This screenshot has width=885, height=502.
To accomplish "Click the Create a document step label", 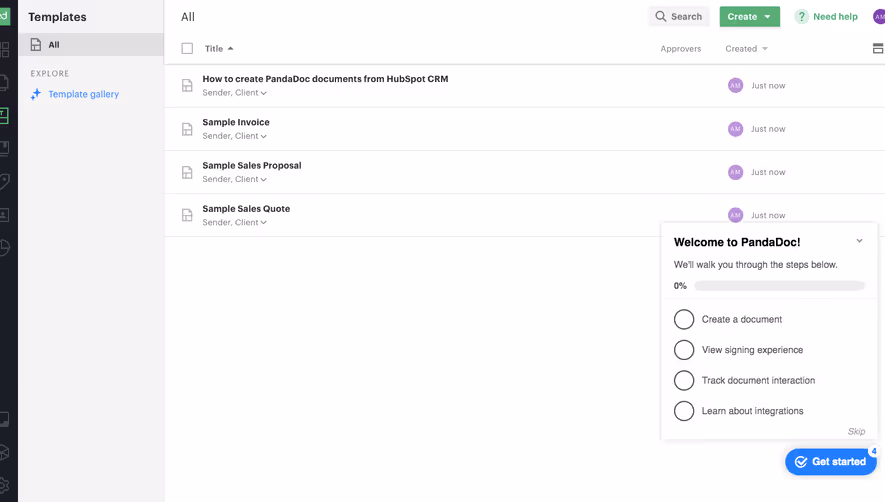I will [742, 319].
